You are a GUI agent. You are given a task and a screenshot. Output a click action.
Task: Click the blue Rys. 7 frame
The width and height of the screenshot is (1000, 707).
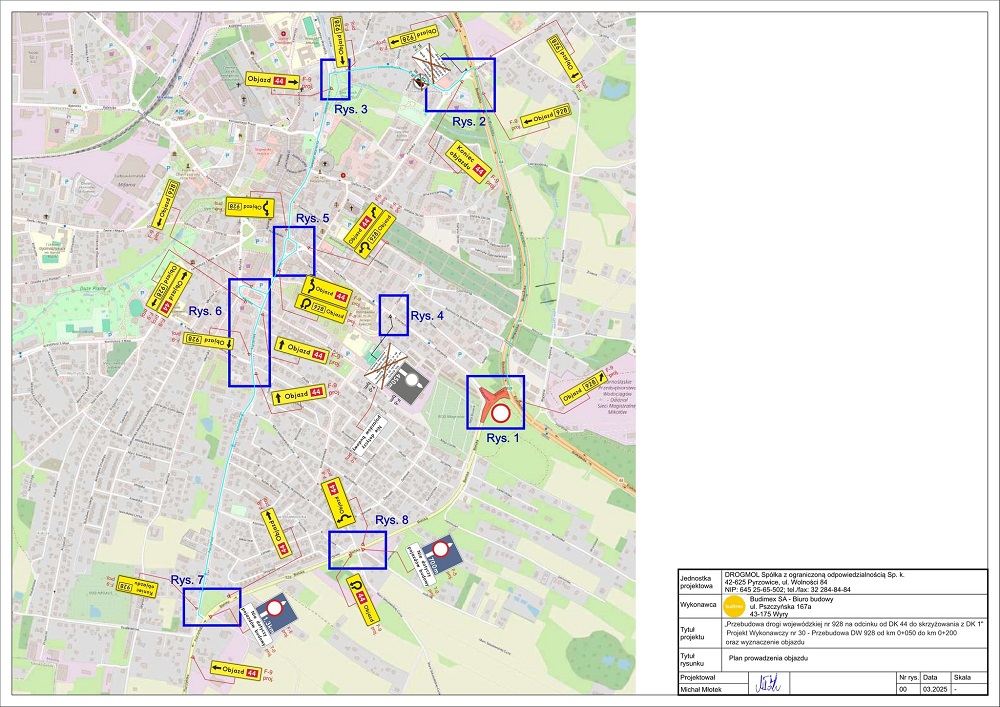pos(212,607)
